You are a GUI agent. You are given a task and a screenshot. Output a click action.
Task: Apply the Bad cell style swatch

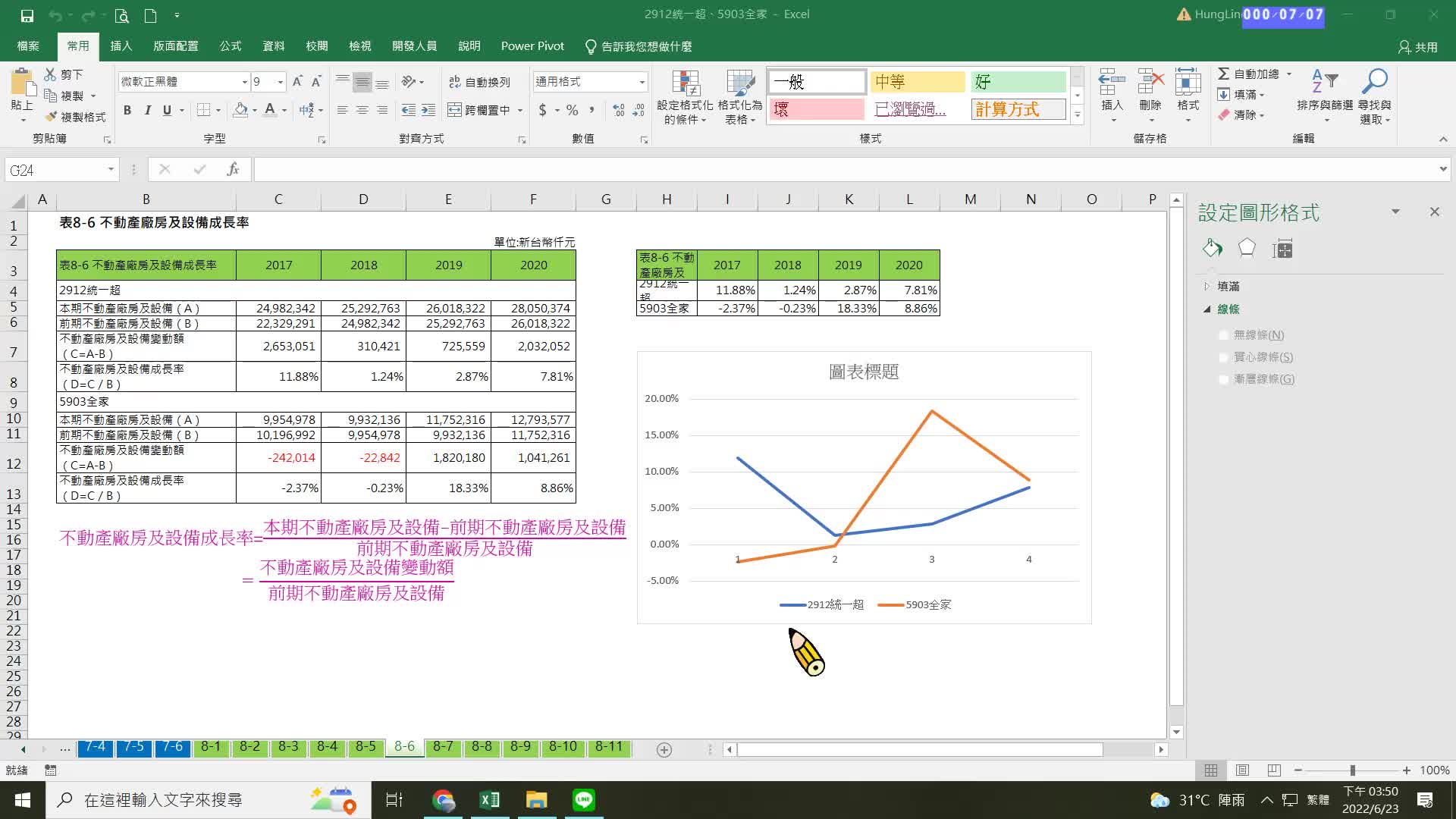click(x=817, y=110)
